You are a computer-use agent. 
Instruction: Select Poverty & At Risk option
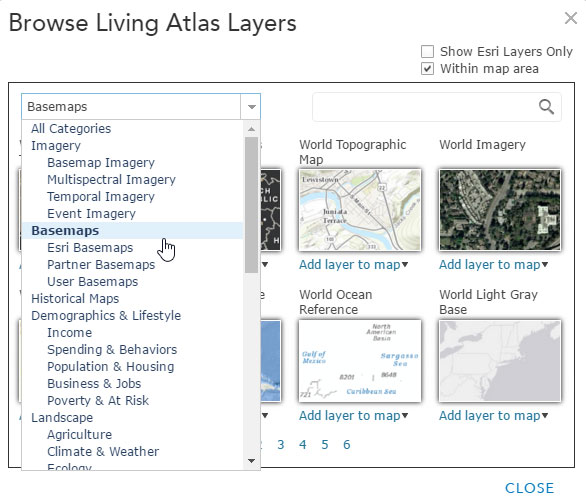pyautogui.click(x=98, y=401)
